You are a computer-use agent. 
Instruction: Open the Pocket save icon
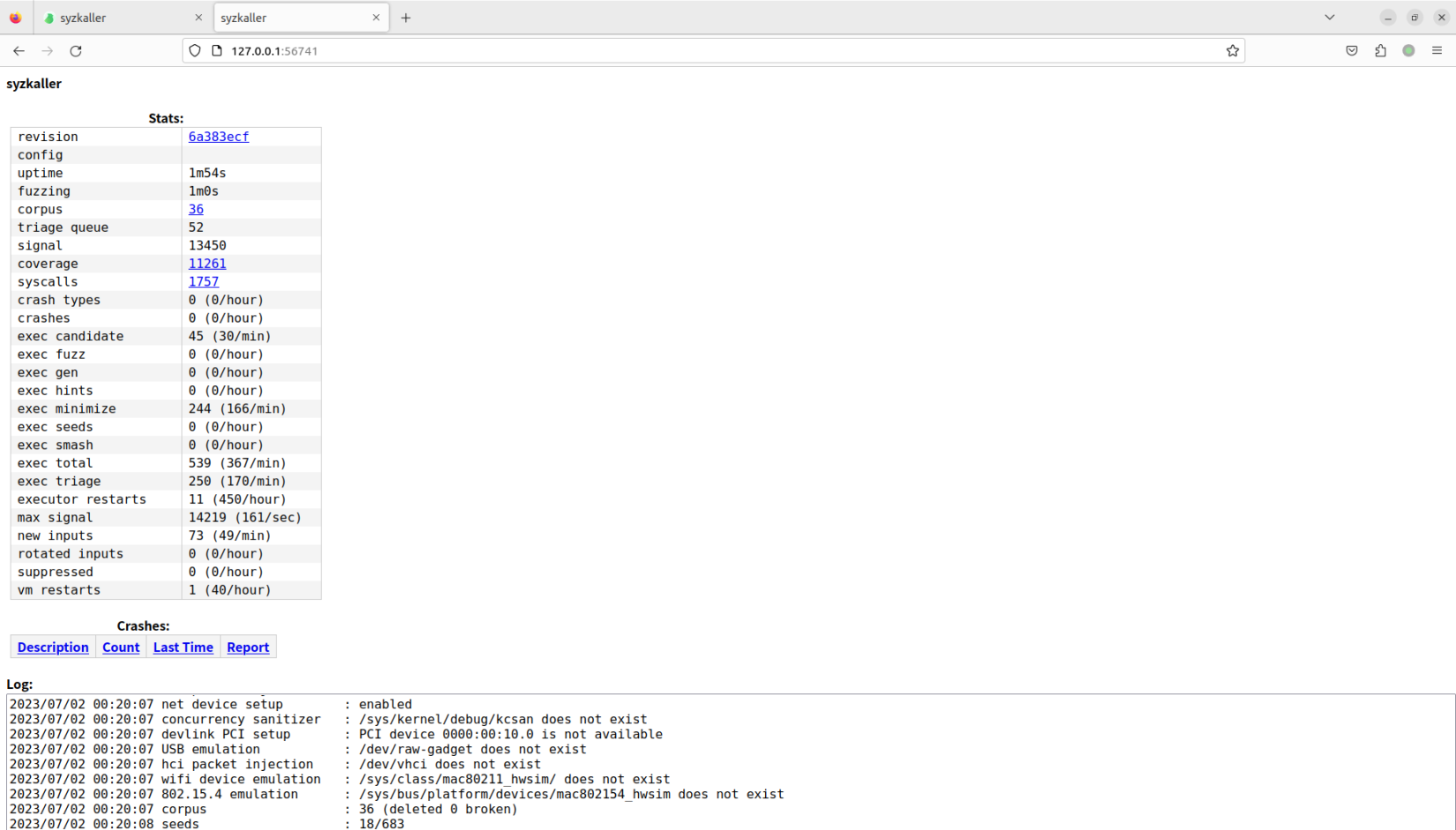[x=1352, y=51]
